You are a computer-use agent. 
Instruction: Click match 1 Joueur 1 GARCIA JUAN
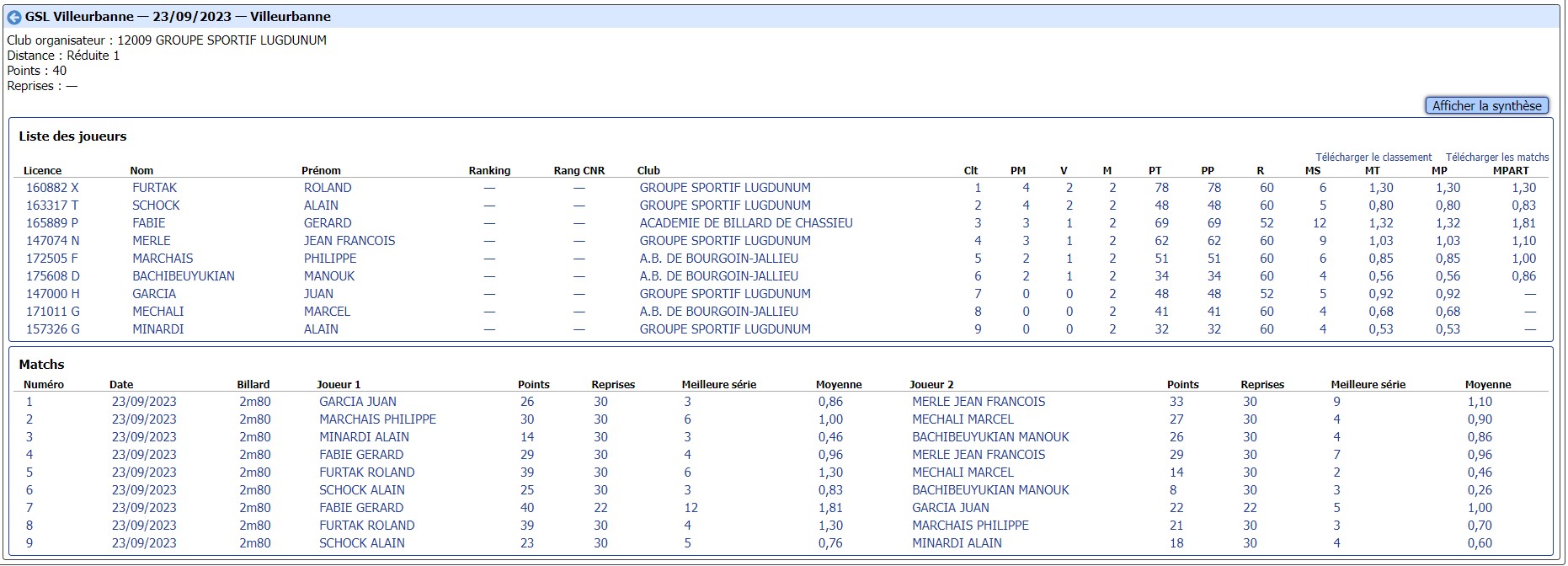coord(357,402)
